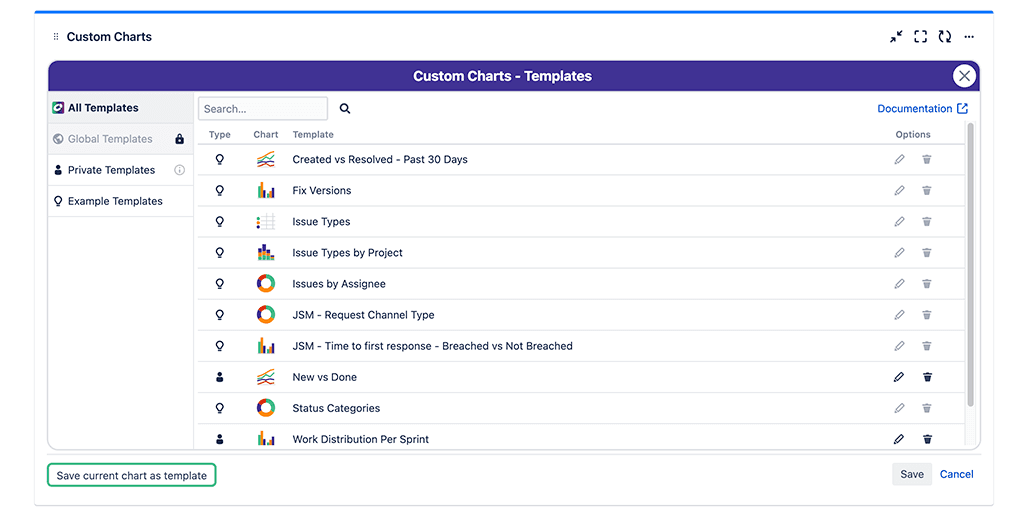Edit the Work Distribution Per Sprint template

point(899,439)
